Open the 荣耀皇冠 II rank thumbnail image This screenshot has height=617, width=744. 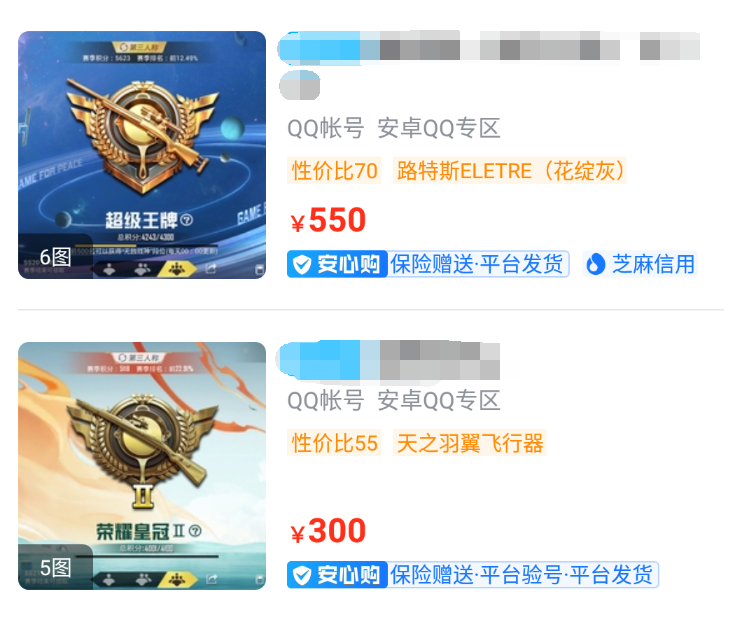pos(142,466)
